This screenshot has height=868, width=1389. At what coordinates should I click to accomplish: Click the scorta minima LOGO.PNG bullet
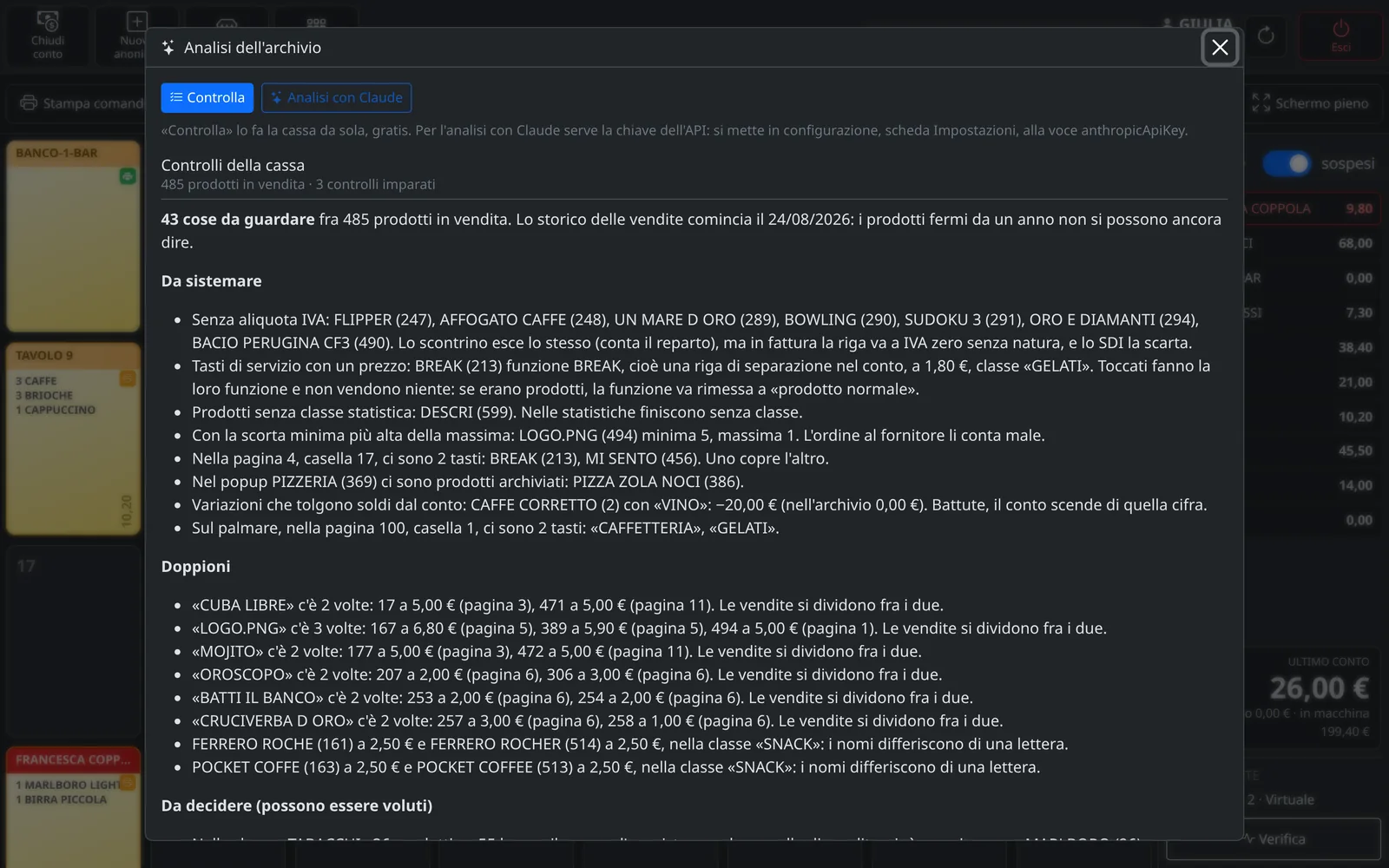[618, 436]
